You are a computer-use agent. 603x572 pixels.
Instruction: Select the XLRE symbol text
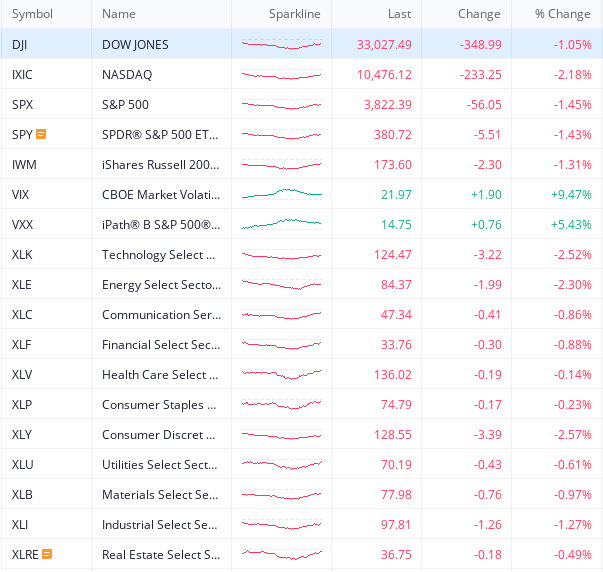point(25,554)
